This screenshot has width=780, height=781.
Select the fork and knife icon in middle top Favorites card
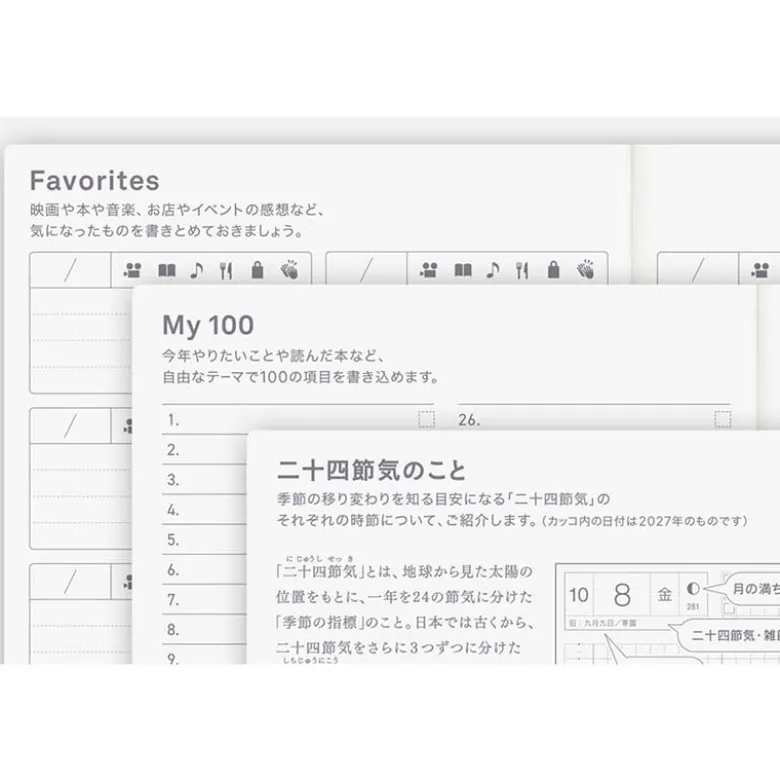click(522, 270)
